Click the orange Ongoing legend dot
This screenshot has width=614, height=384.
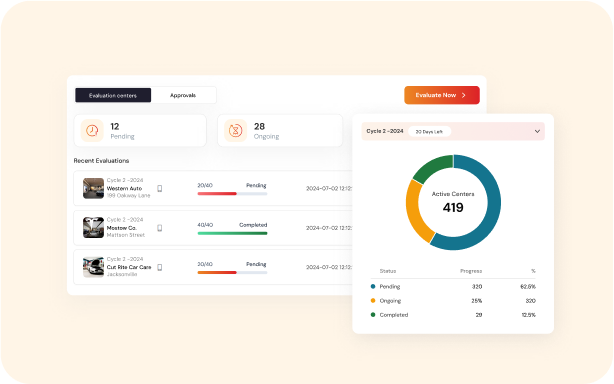coord(373,301)
